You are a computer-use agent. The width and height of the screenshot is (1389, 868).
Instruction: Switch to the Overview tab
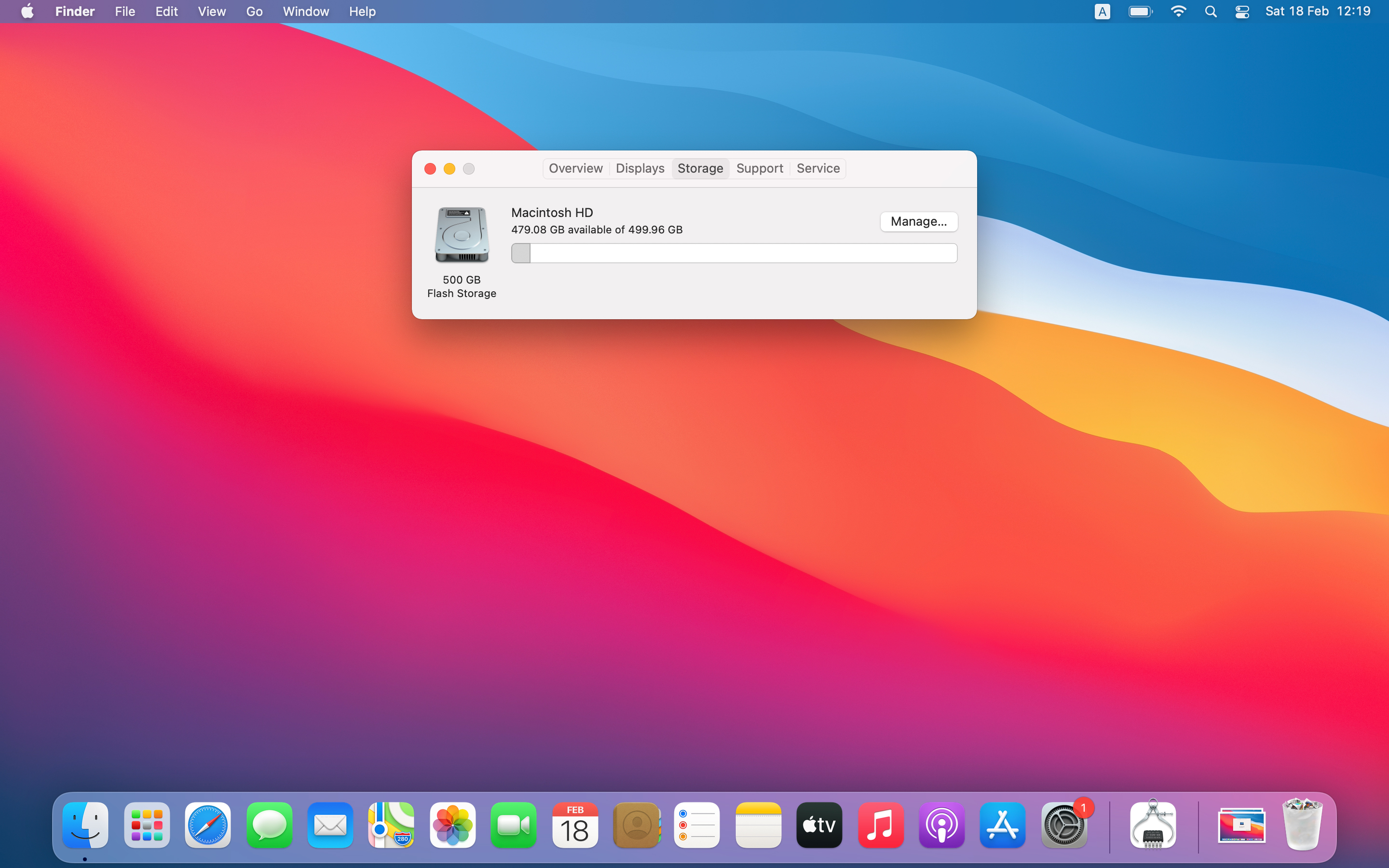pos(575,168)
